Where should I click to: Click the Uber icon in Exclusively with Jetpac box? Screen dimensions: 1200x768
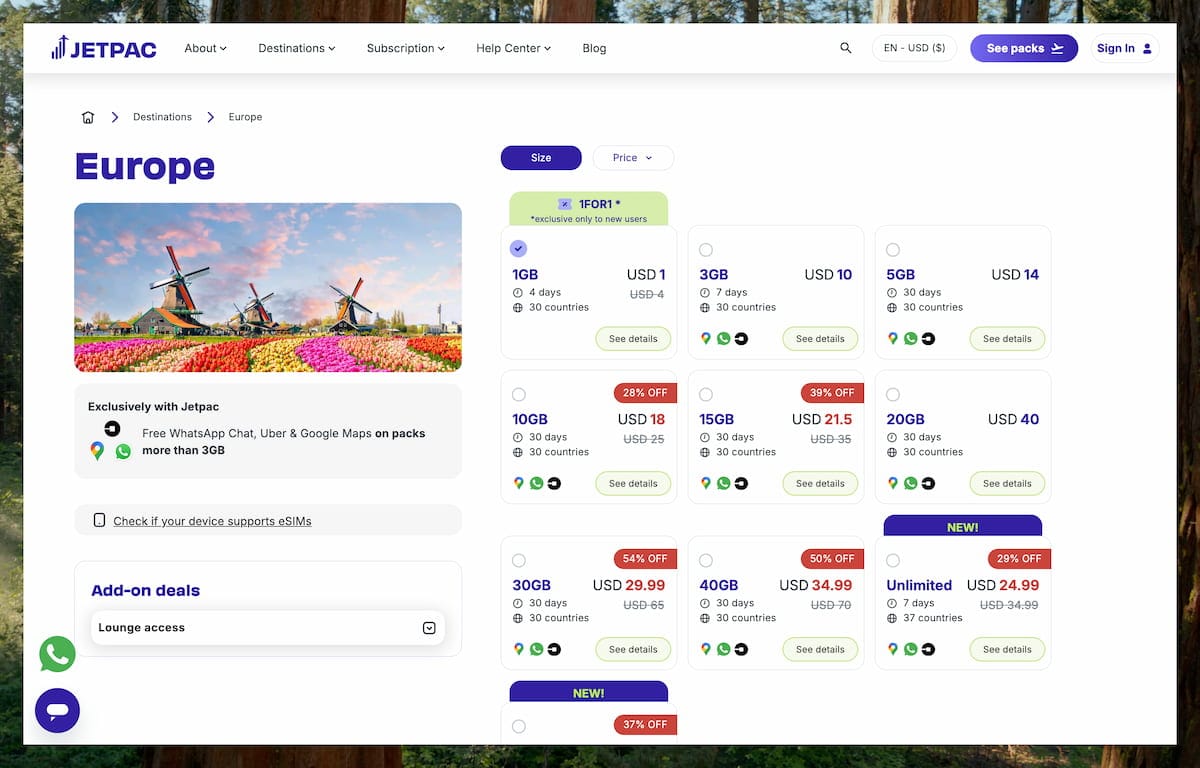112,429
